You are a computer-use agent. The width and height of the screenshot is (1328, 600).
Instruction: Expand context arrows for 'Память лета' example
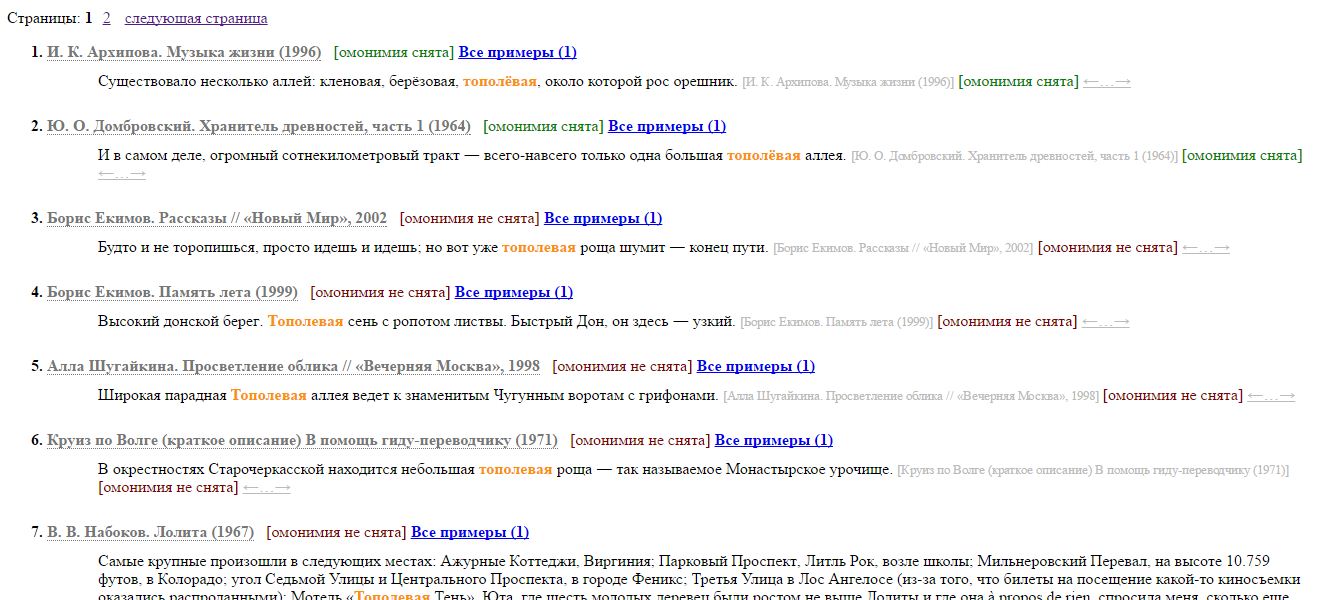pos(1105,322)
